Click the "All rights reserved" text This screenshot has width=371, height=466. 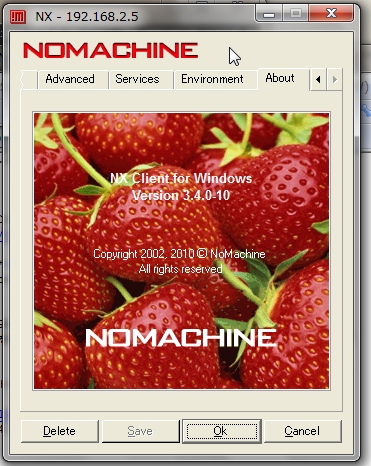click(x=181, y=269)
